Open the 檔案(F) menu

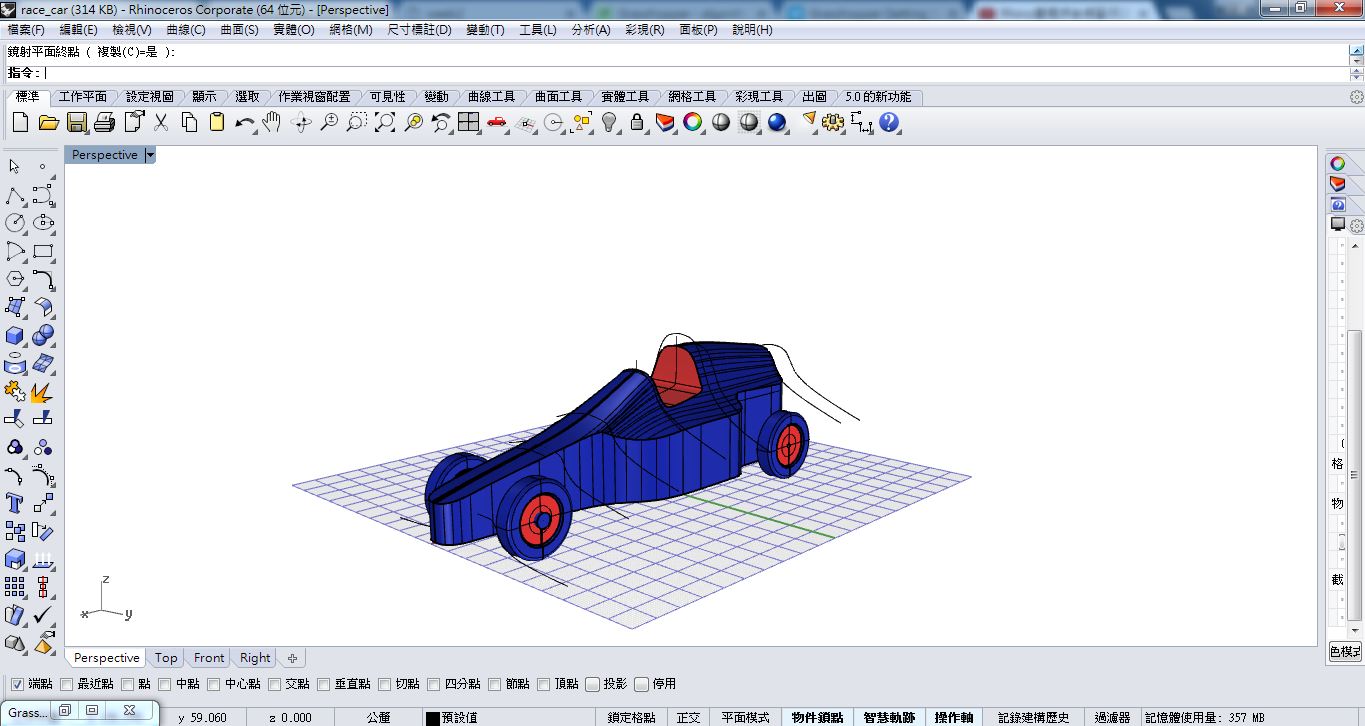tap(26, 30)
